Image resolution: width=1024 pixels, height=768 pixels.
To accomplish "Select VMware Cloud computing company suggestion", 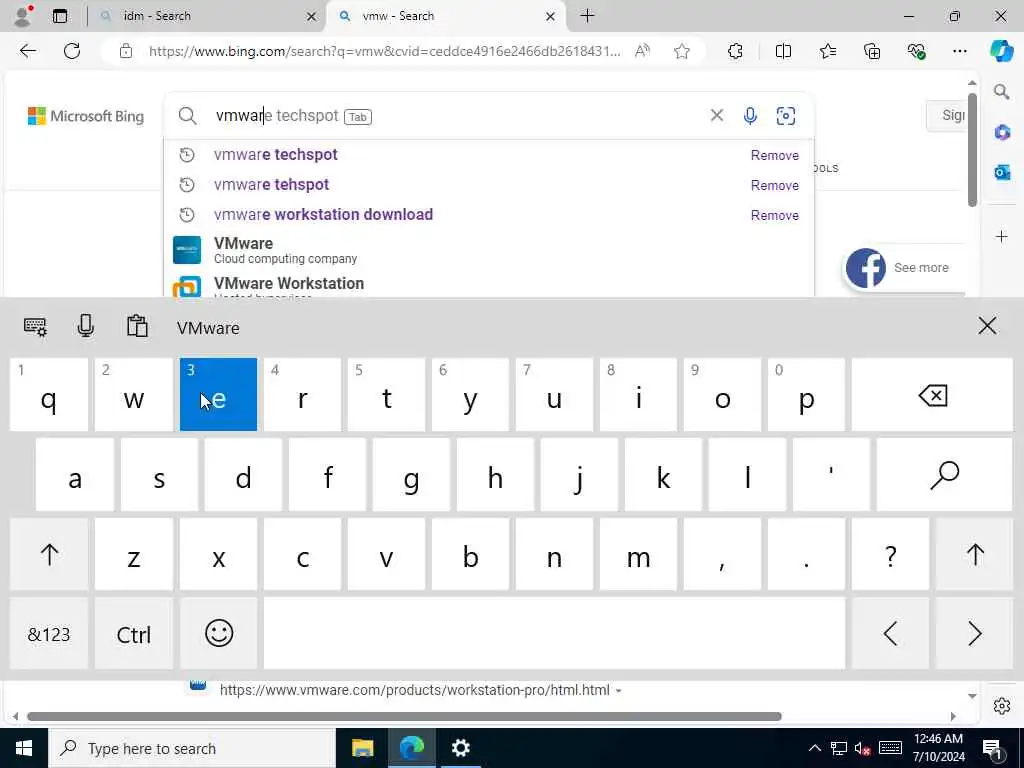I will [488, 250].
